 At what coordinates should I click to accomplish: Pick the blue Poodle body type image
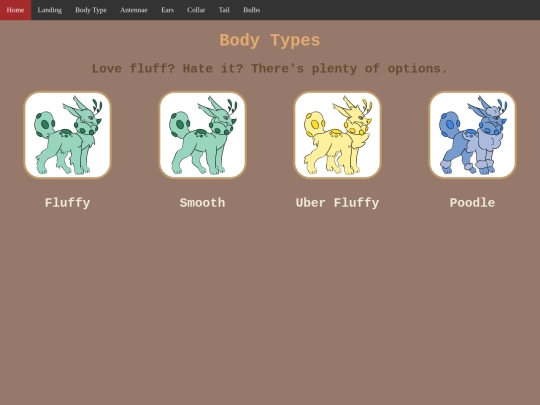coord(472,135)
